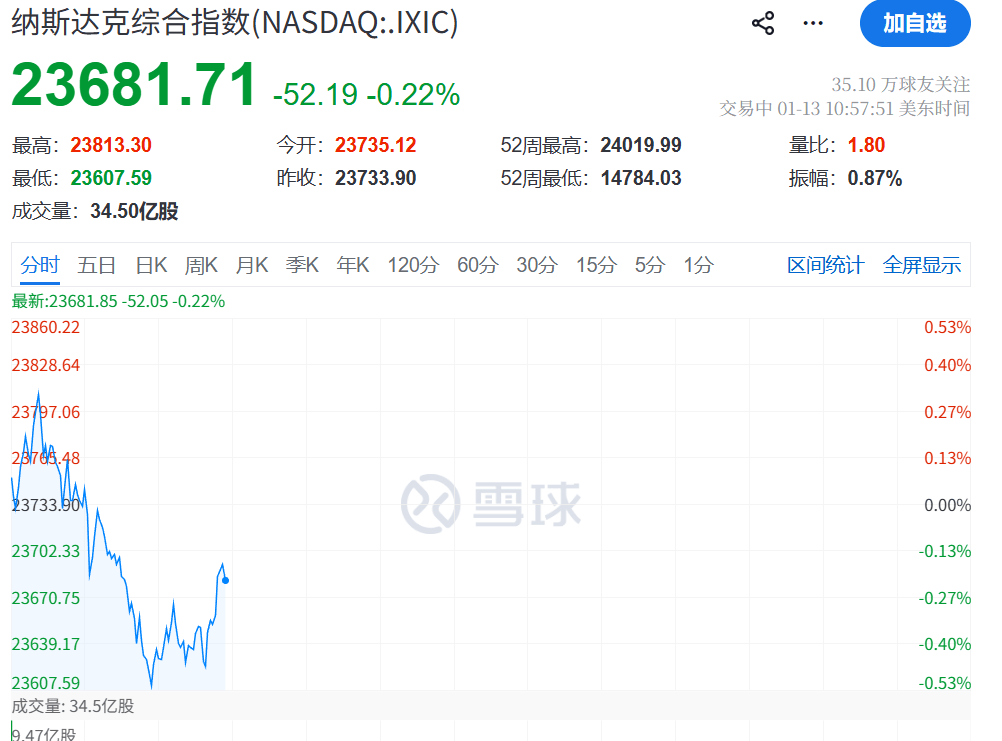Image resolution: width=1002 pixels, height=741 pixels.
Task: Switch to the 日K tab
Action: (x=151, y=264)
